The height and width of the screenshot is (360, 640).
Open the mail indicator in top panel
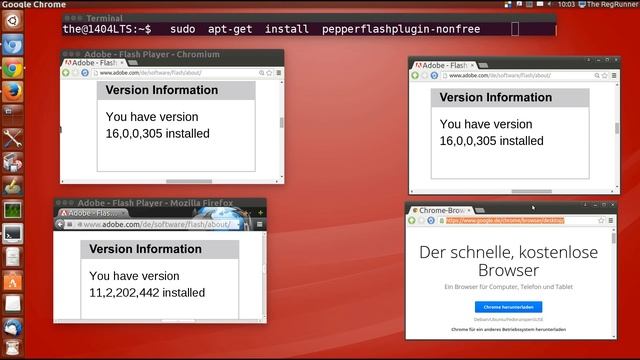[540, 4]
